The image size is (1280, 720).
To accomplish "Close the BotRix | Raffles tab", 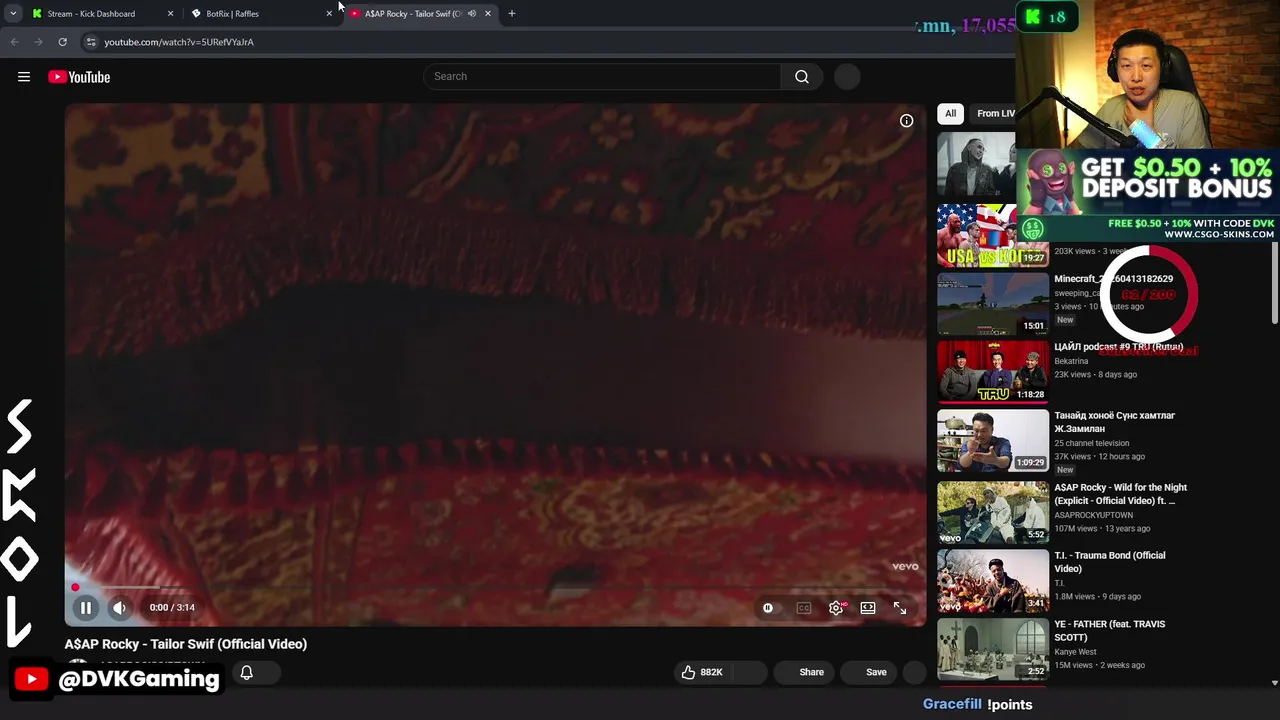I will pos(329,13).
